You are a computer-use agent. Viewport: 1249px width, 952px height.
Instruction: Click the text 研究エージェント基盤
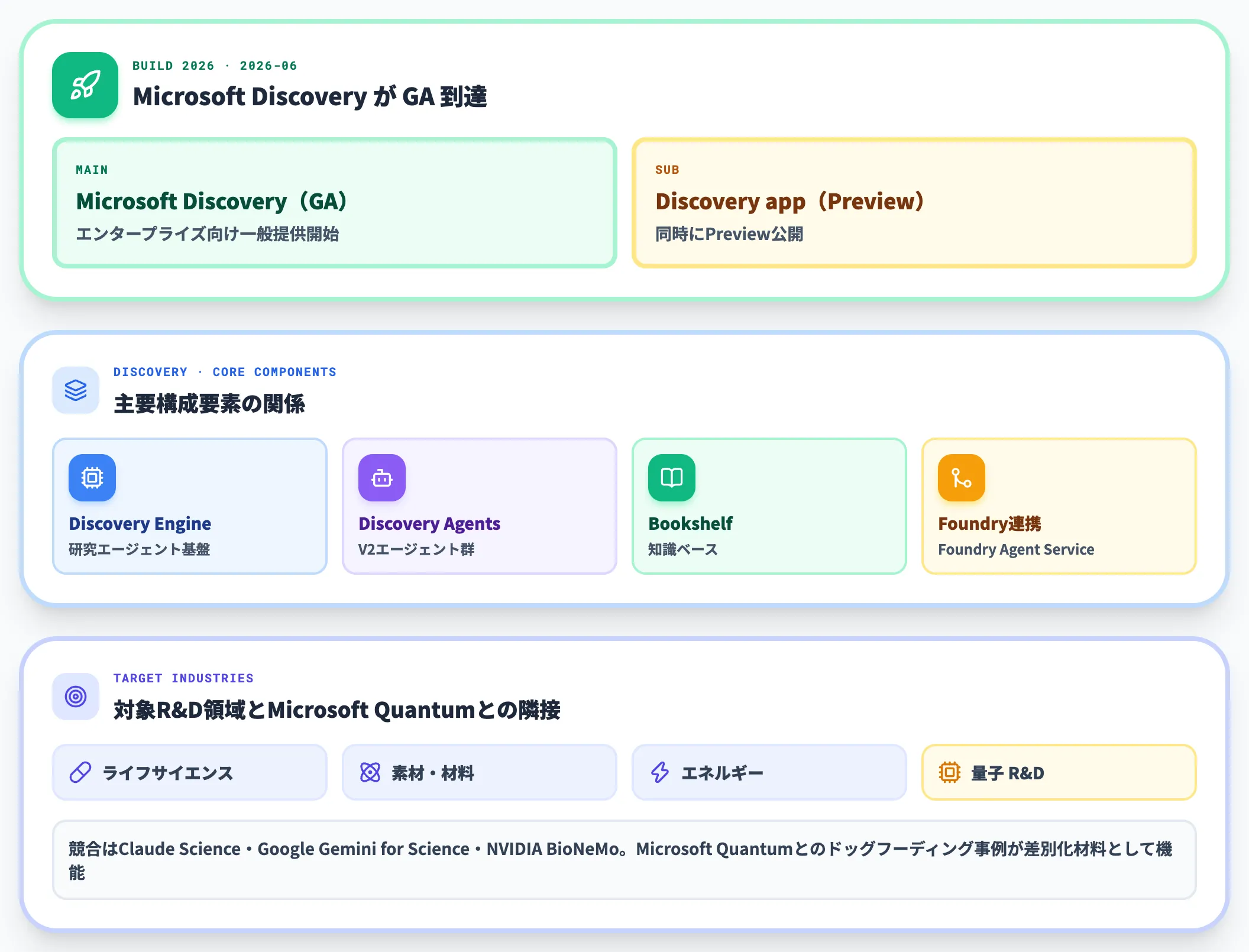[x=140, y=549]
